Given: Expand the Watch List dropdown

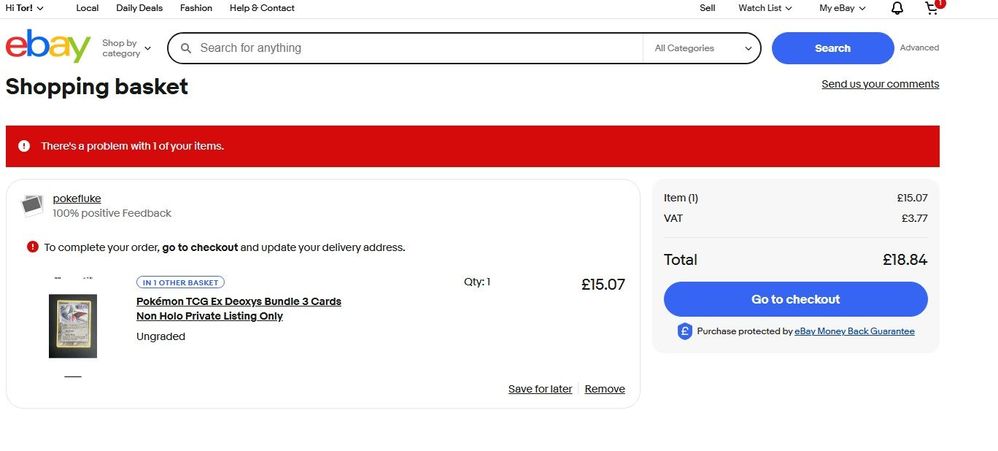Looking at the screenshot, I should 764,8.
